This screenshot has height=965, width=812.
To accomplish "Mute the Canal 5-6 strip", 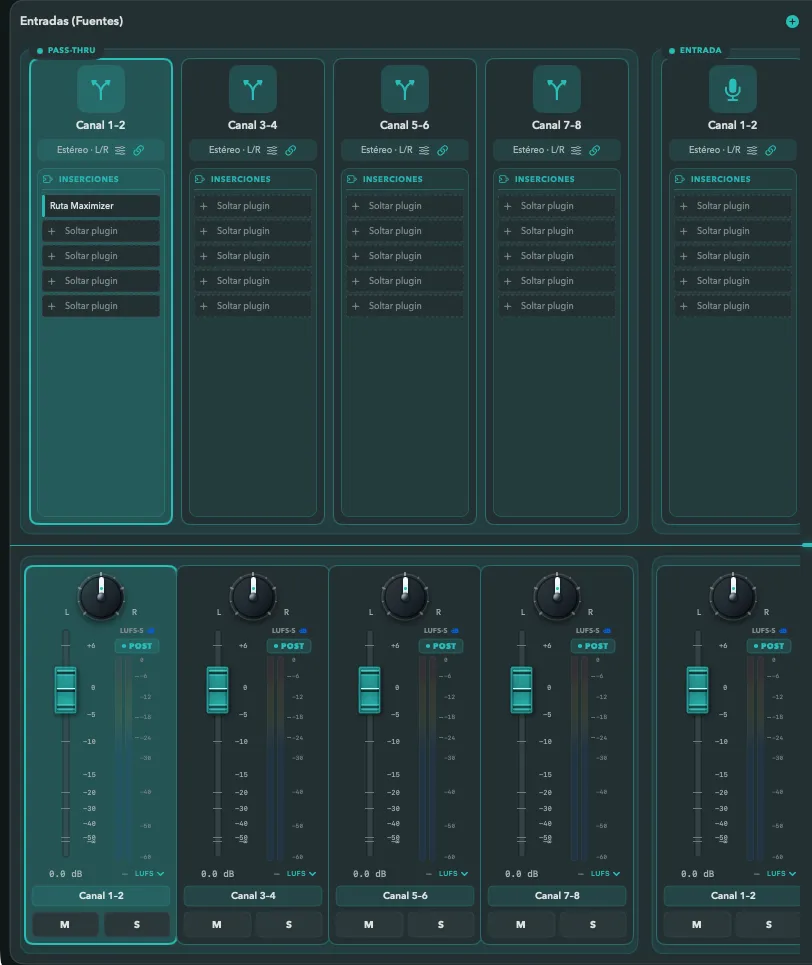I will [369, 924].
